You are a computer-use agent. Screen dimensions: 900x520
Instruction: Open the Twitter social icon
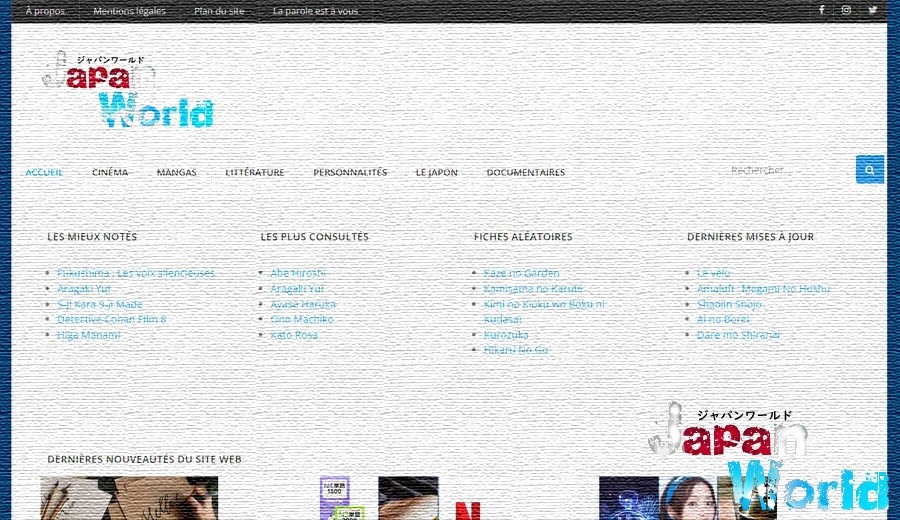click(872, 11)
